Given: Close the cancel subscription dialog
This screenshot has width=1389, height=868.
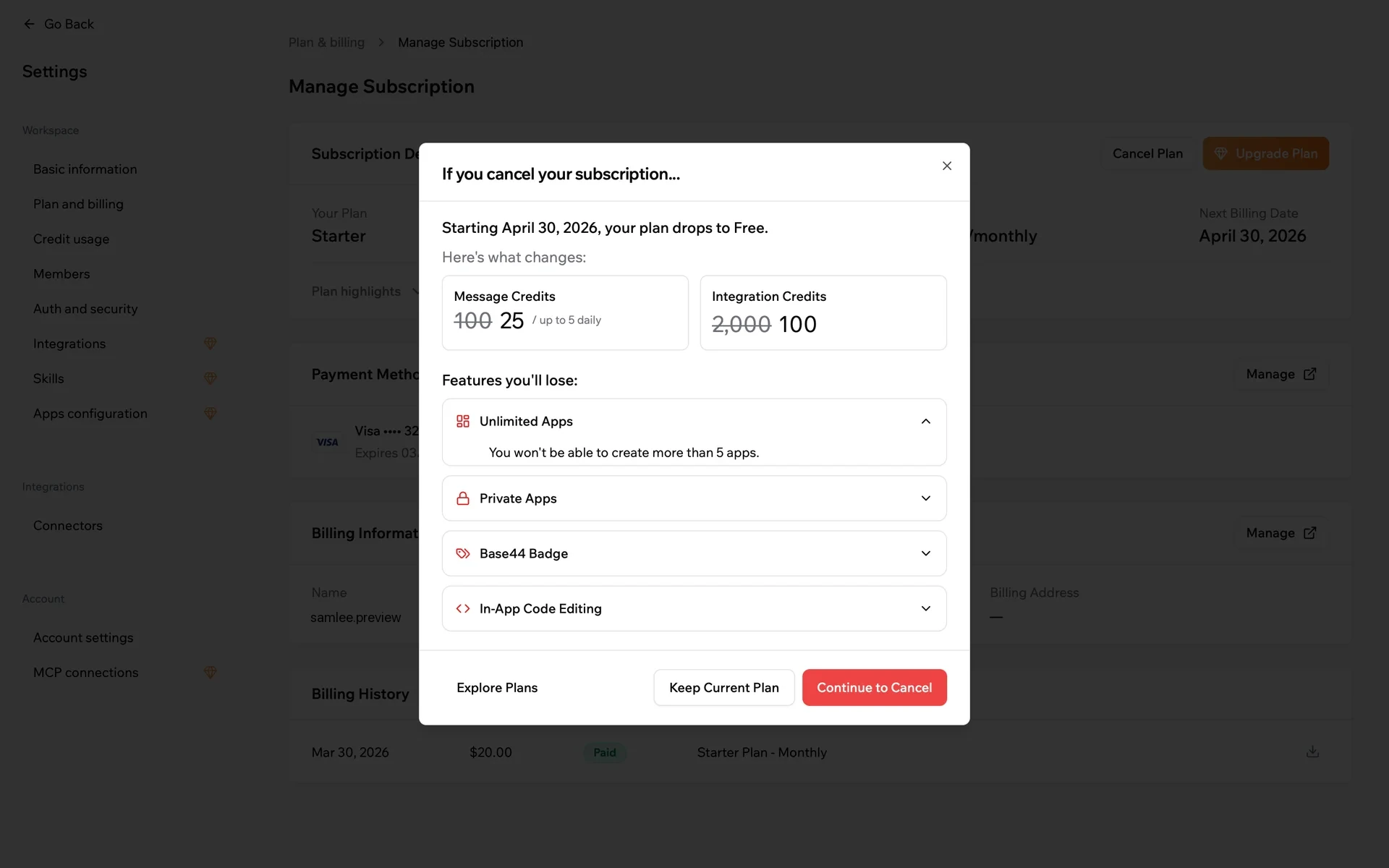Looking at the screenshot, I should [946, 166].
